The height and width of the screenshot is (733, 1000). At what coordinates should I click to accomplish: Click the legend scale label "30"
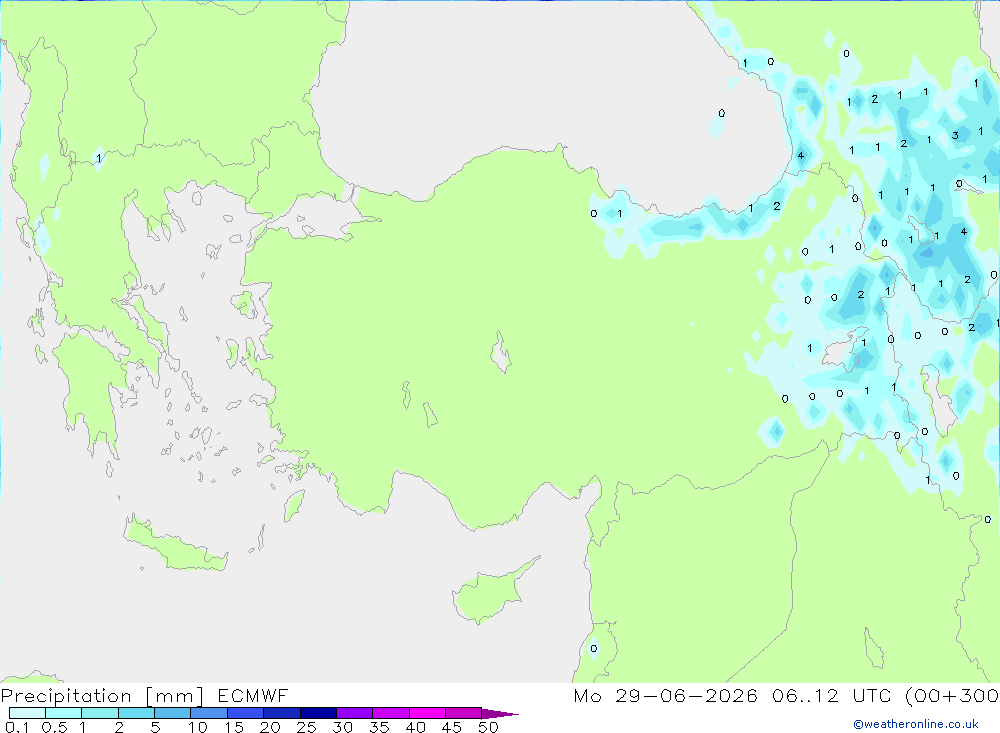coord(342,727)
